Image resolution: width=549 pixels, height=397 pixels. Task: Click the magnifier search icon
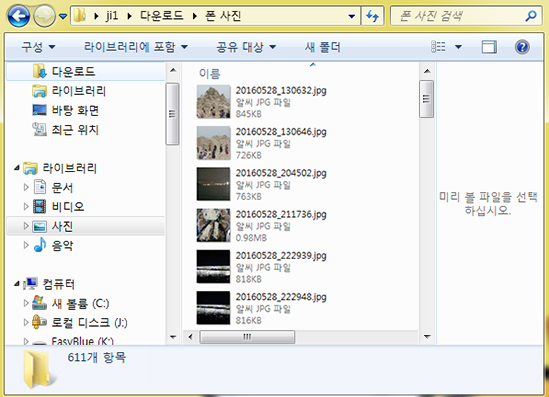pos(531,16)
